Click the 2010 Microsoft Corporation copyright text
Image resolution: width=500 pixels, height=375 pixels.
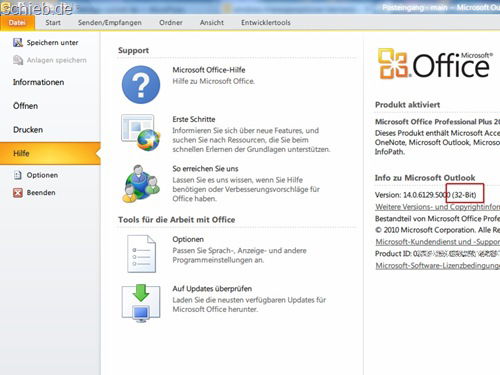pyautogui.click(x=437, y=230)
